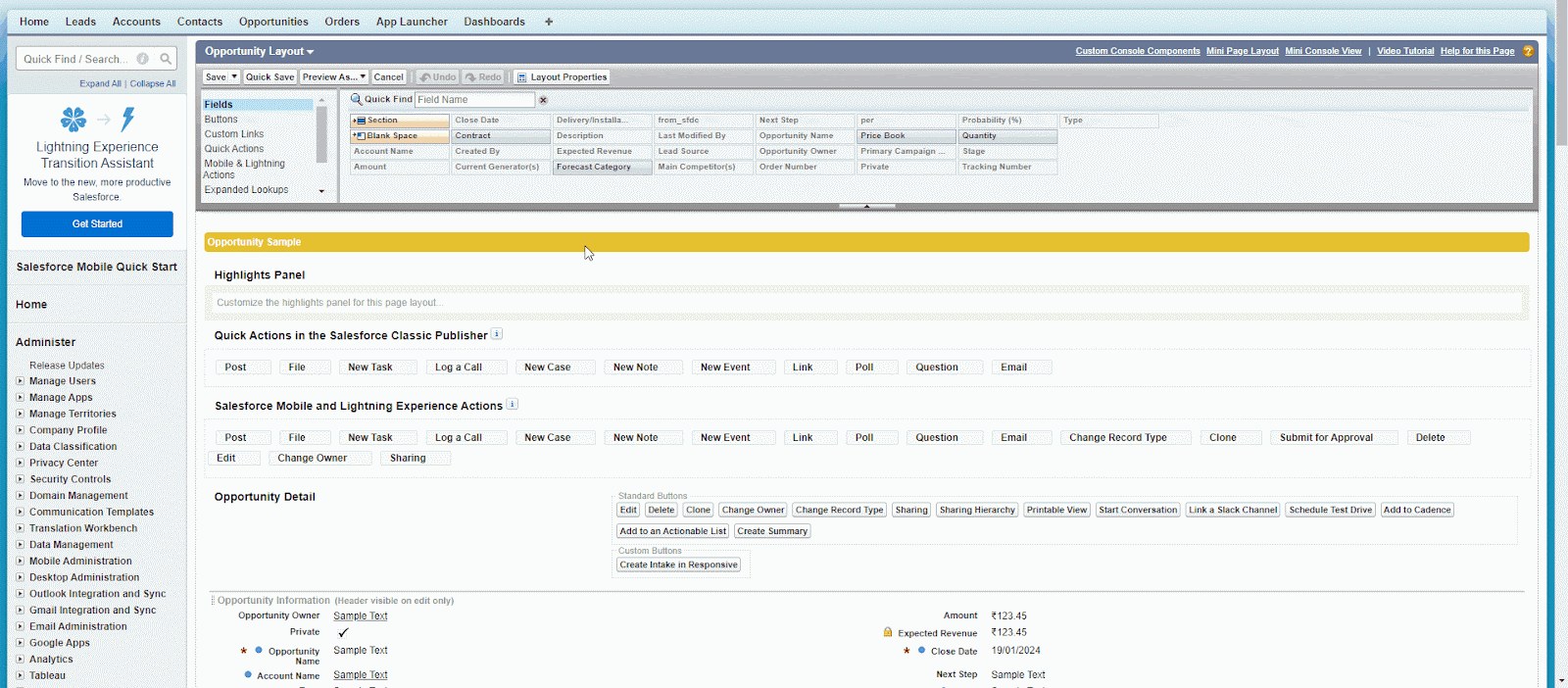Click the blue dot next to Close Date

point(921,650)
